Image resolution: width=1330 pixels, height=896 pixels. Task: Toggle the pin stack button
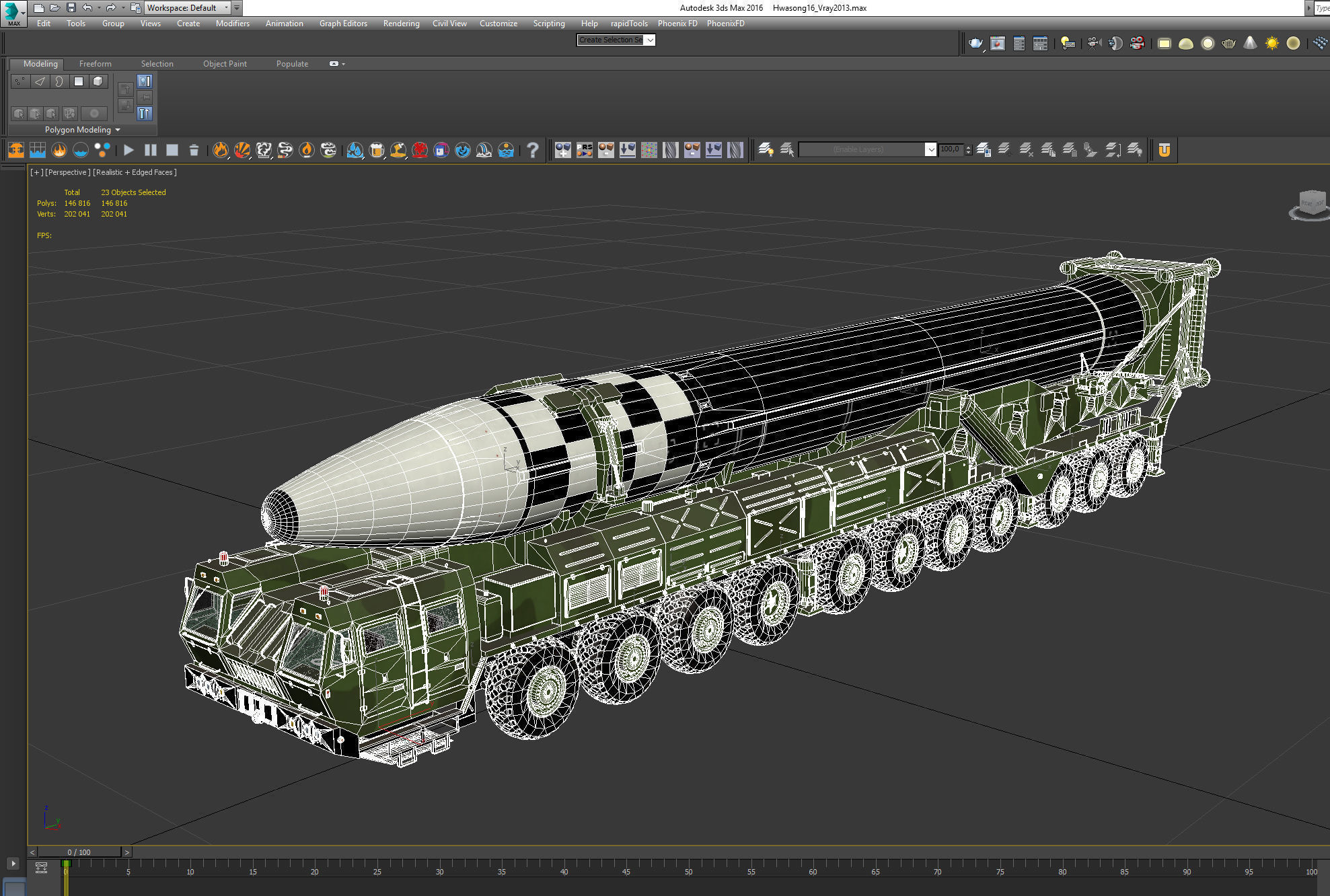coord(145,98)
